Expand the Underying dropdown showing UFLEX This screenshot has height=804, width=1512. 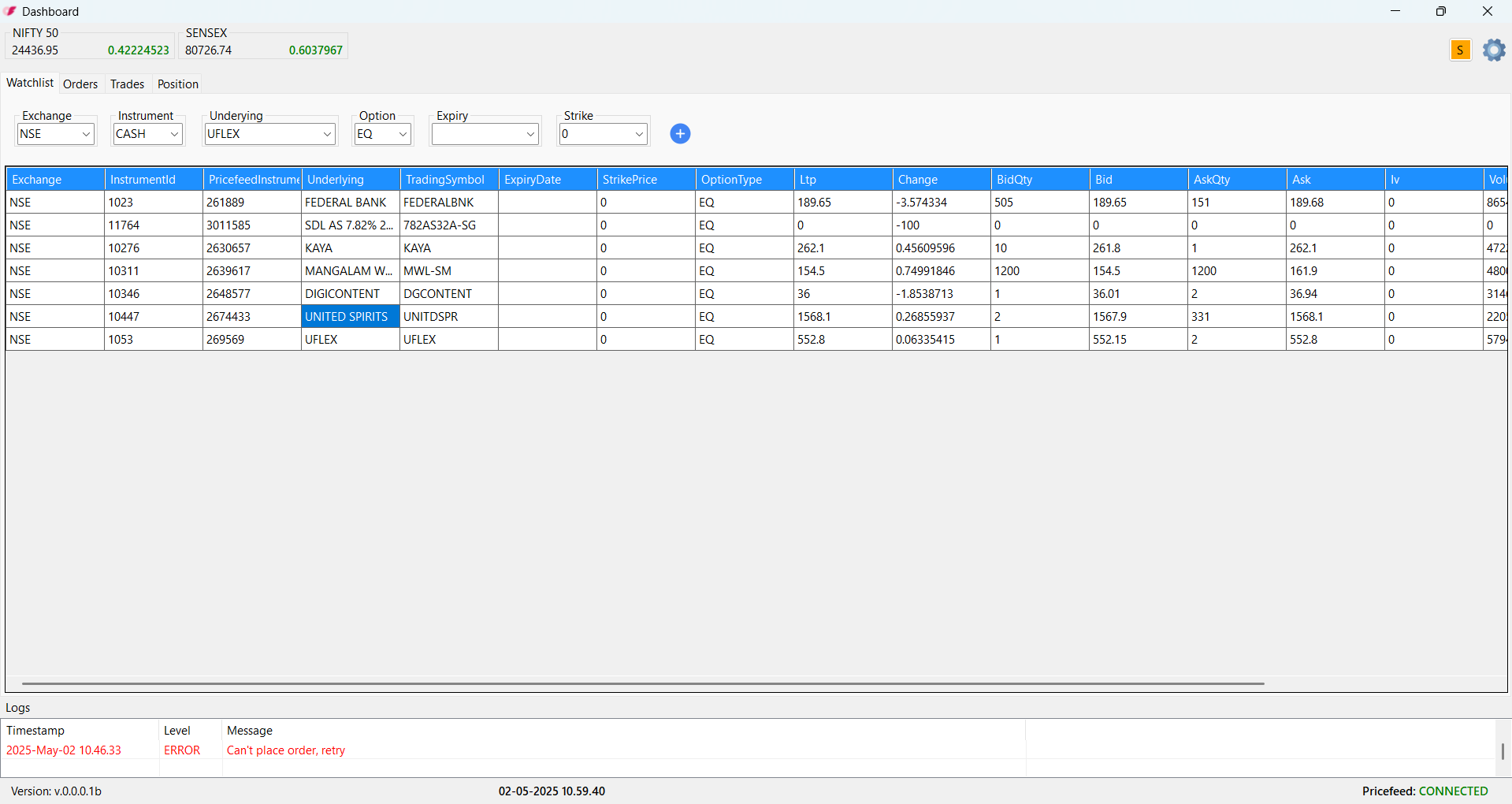pos(269,134)
